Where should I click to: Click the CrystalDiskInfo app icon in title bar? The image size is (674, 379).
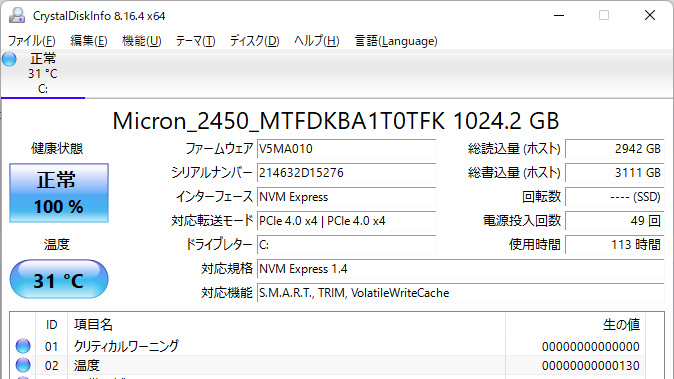coord(17,15)
